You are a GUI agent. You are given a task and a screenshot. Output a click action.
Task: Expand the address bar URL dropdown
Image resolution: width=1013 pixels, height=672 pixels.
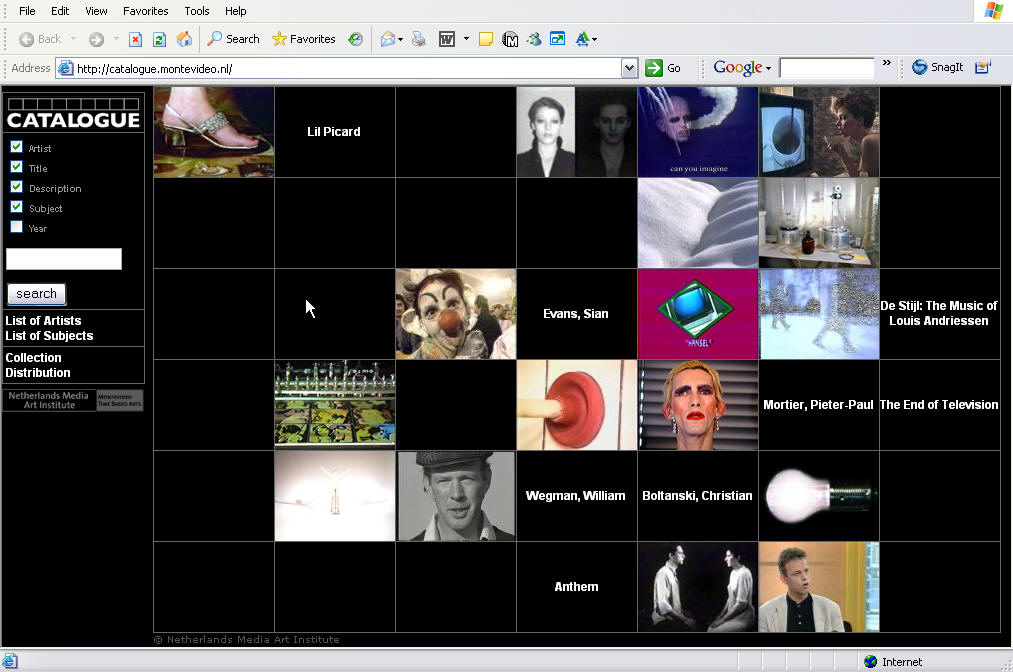(629, 68)
